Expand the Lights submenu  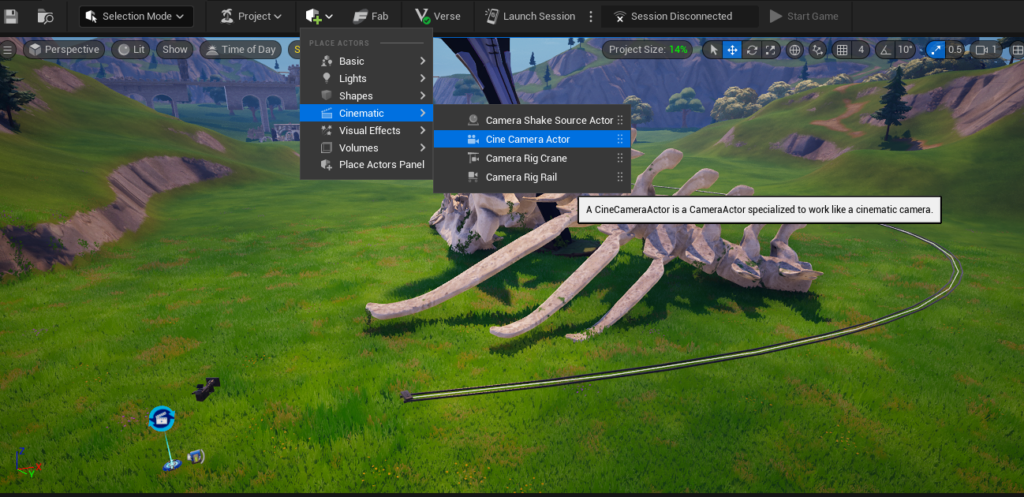tap(366, 78)
